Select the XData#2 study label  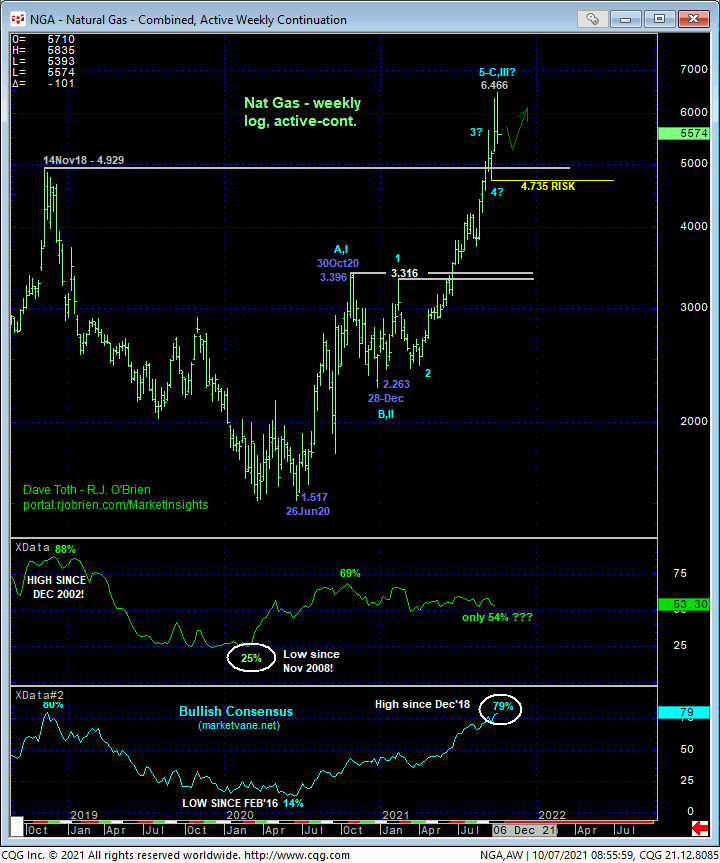[37, 694]
